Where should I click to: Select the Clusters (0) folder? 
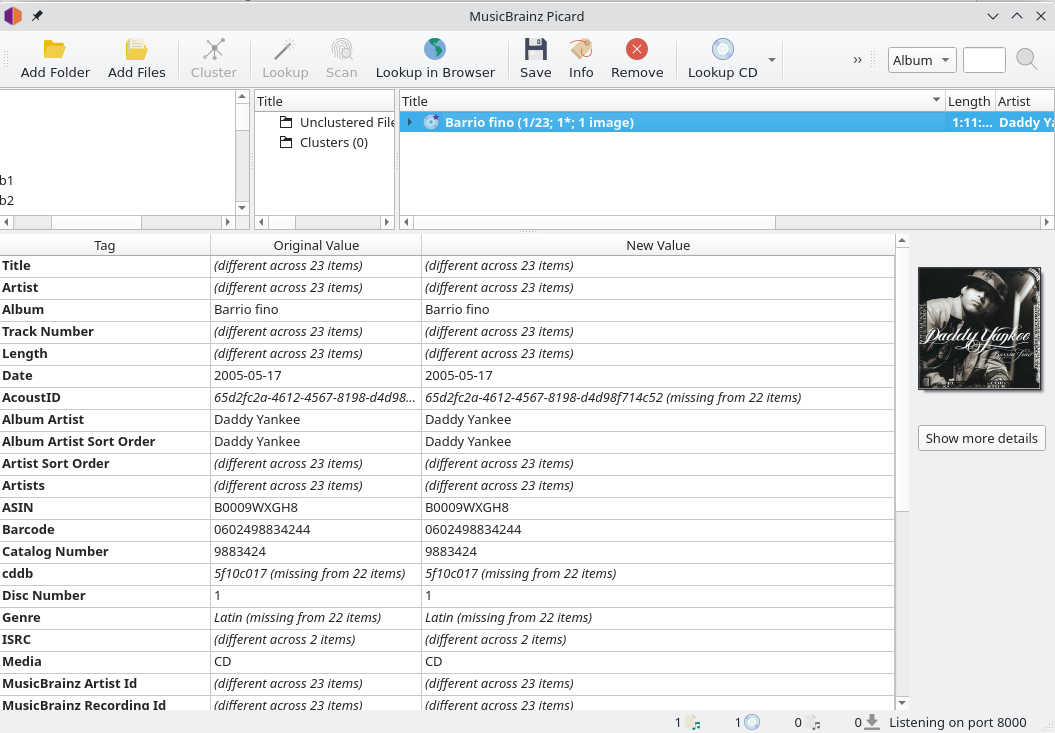pos(333,142)
